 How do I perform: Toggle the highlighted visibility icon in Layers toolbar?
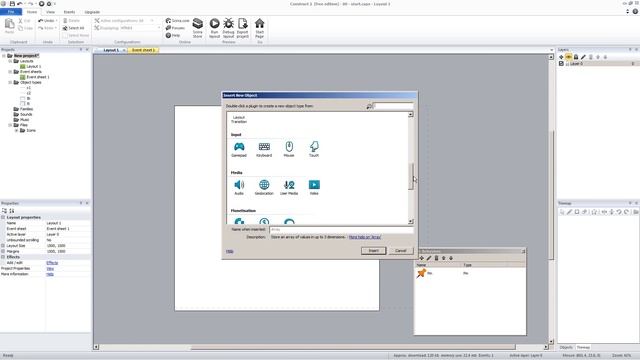[x=569, y=57]
